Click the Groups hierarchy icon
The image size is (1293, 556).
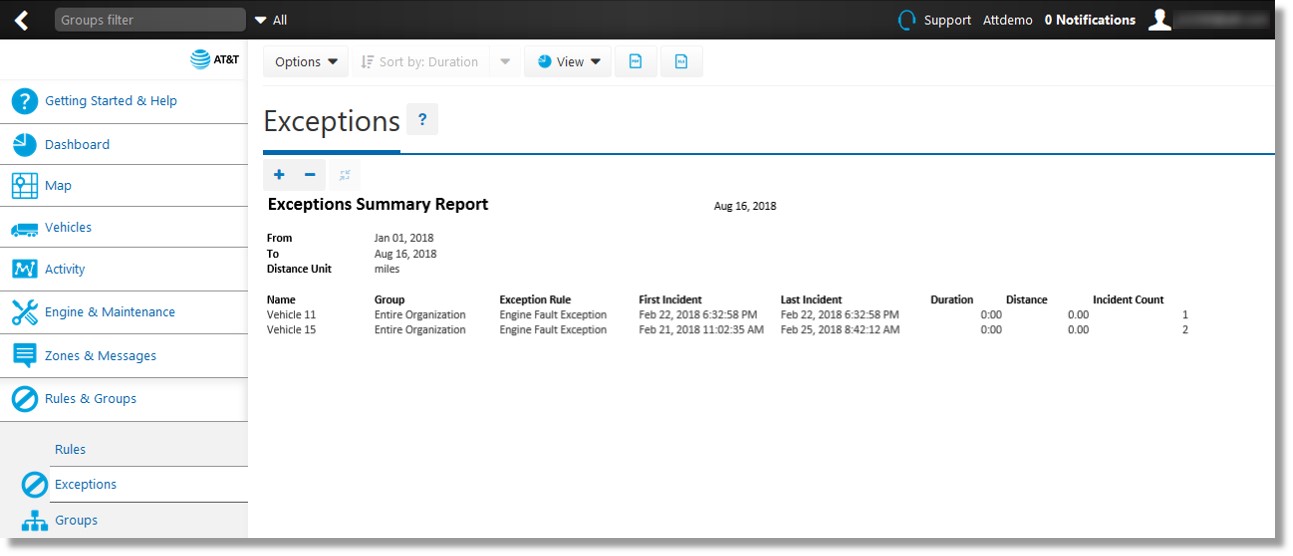click(35, 521)
